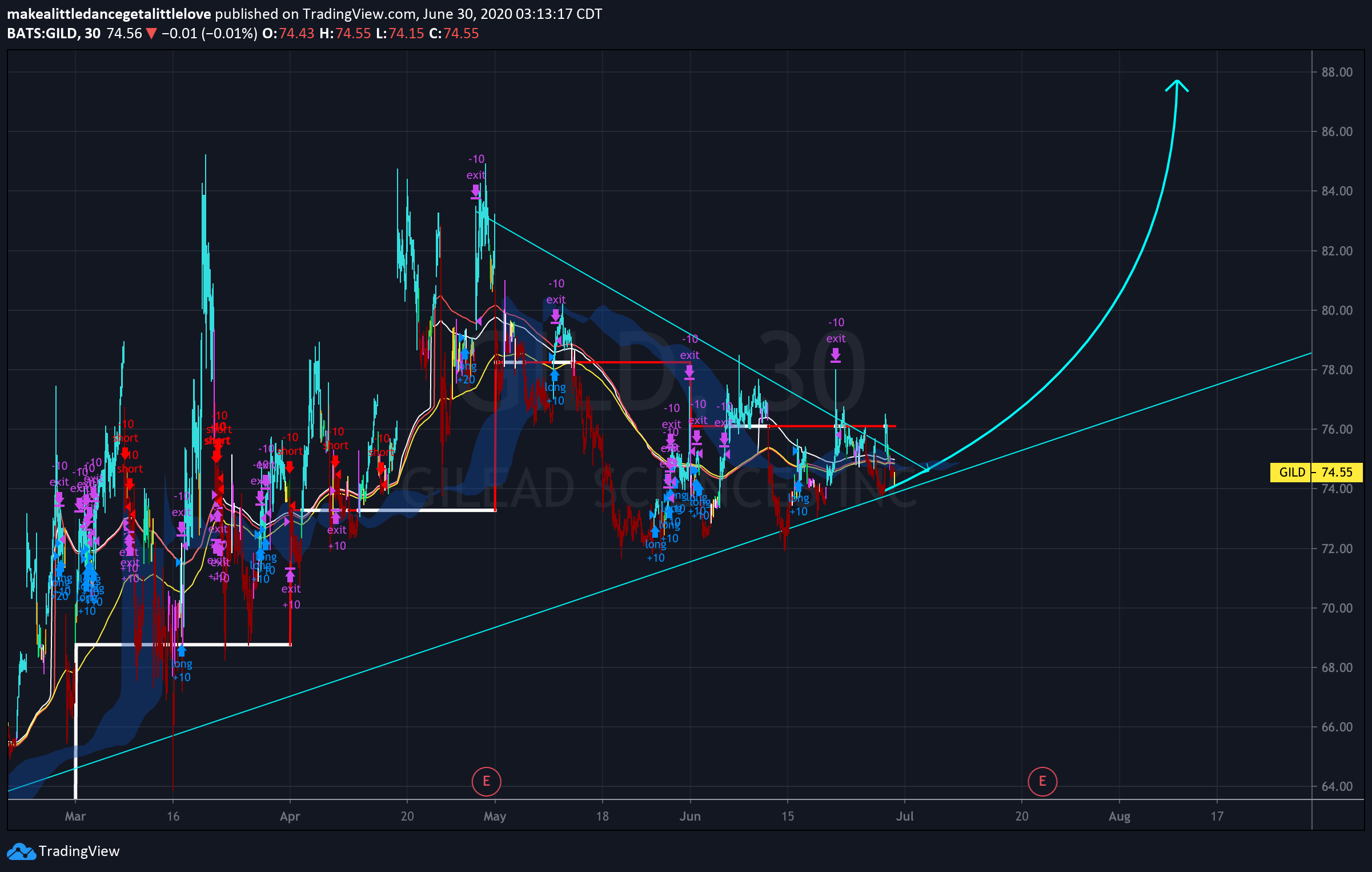Viewport: 1372px width, 872px height.
Task: Click the 72.00 price axis label
Action: coord(1337,549)
